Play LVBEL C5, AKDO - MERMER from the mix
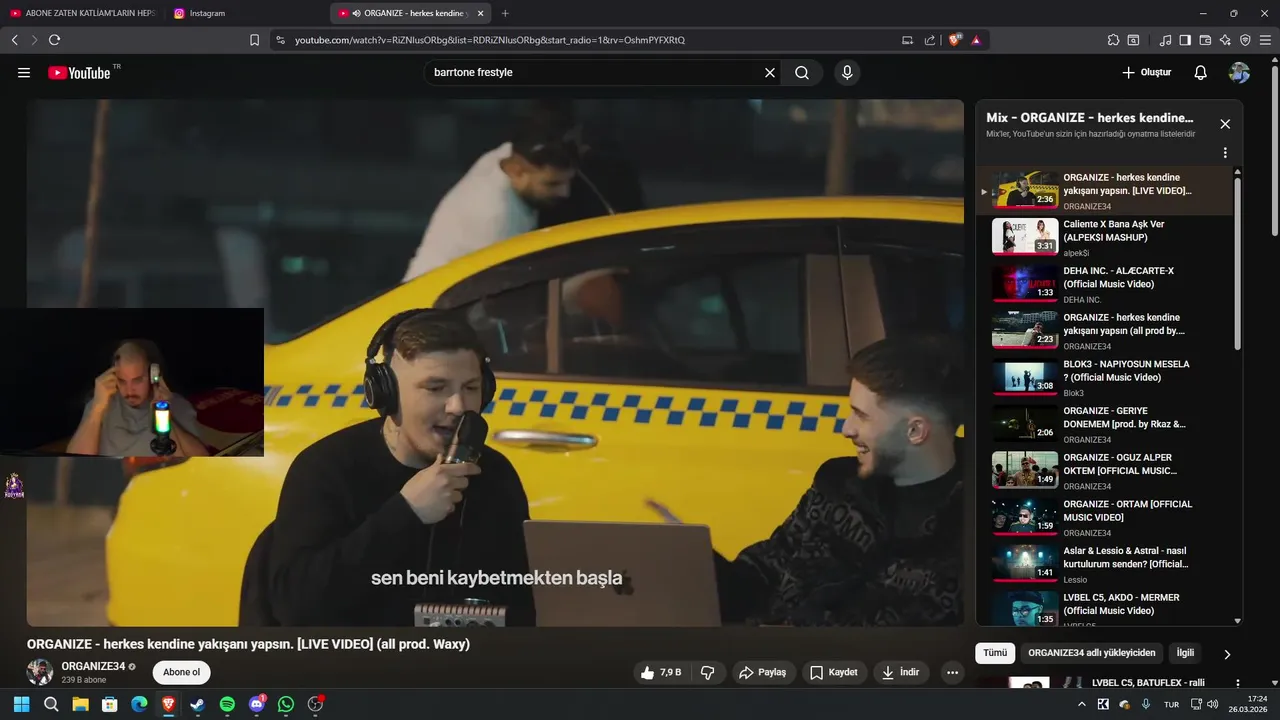Image resolution: width=1280 pixels, height=720 pixels. (1105, 609)
